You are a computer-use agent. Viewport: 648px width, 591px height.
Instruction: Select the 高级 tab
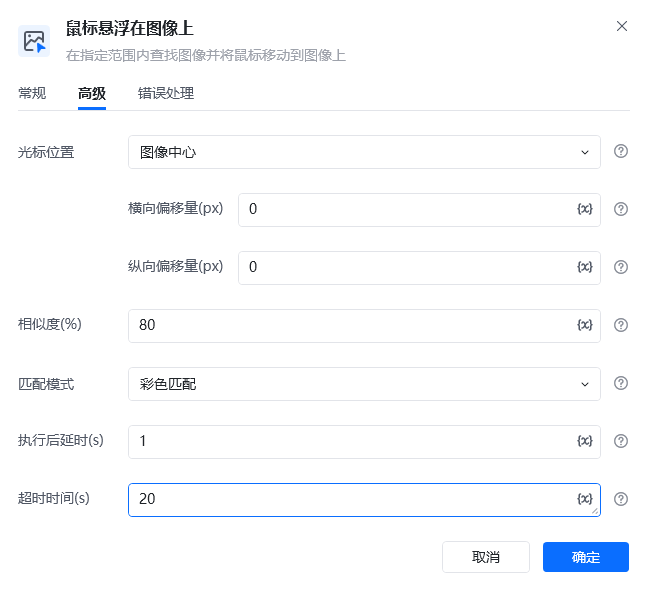(92, 93)
